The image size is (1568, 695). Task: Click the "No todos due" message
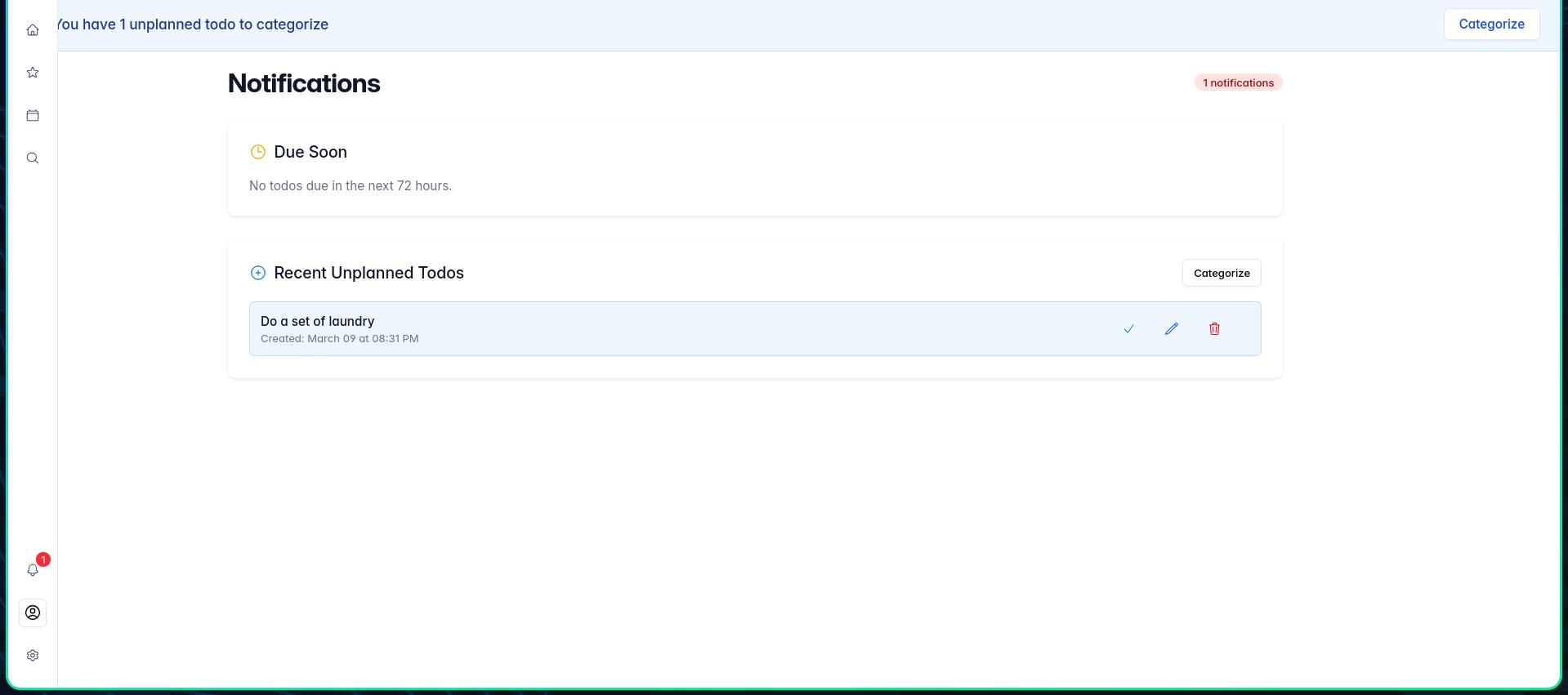351,185
